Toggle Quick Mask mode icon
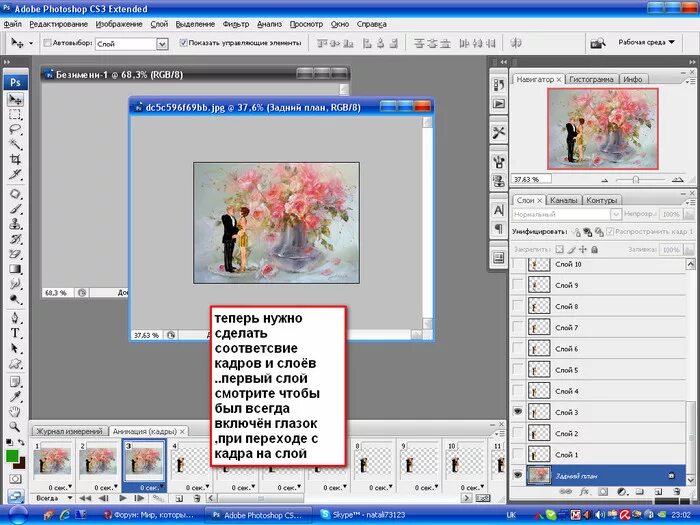 click(x=16, y=479)
